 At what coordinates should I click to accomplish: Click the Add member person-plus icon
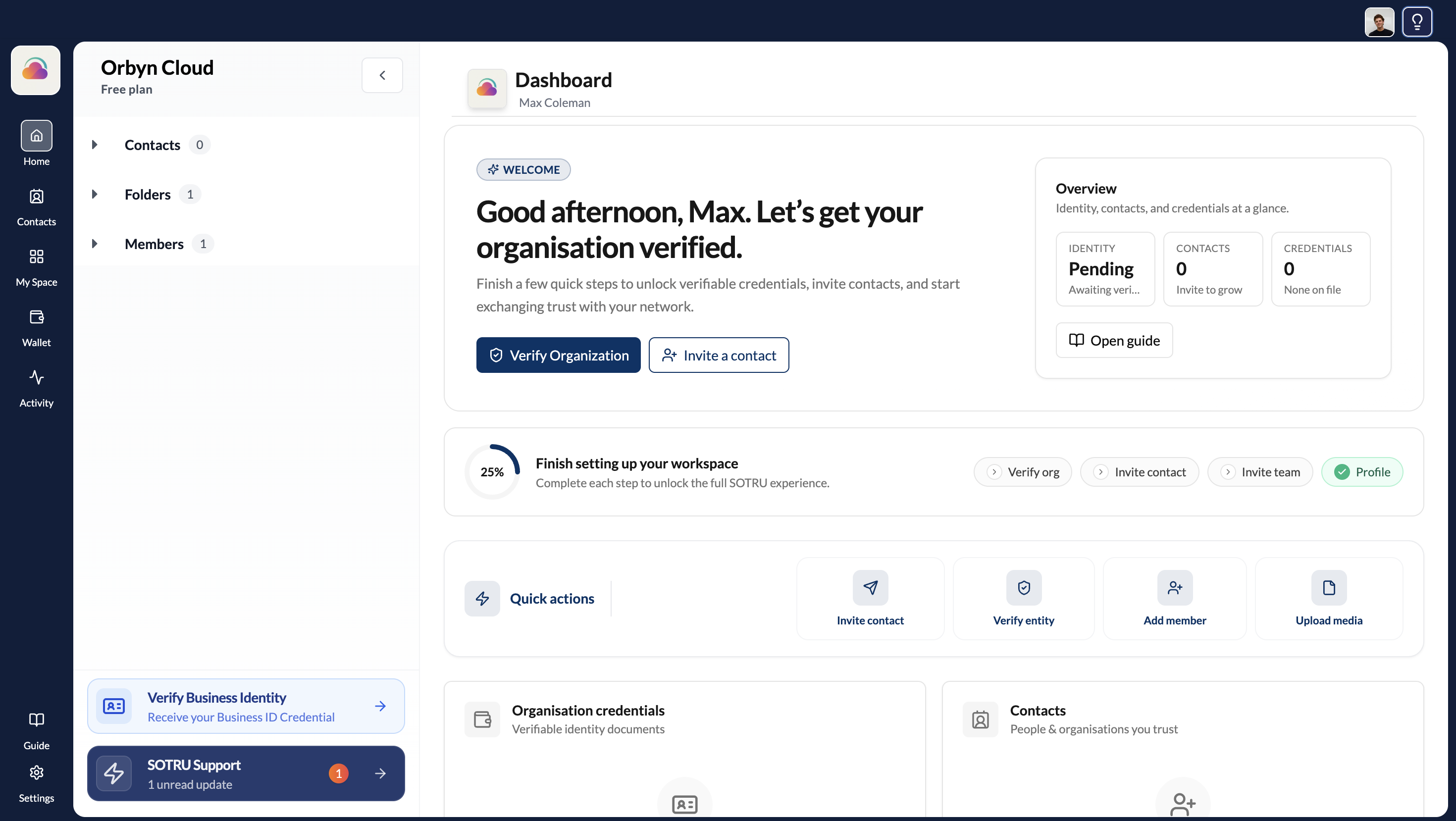pos(1175,588)
